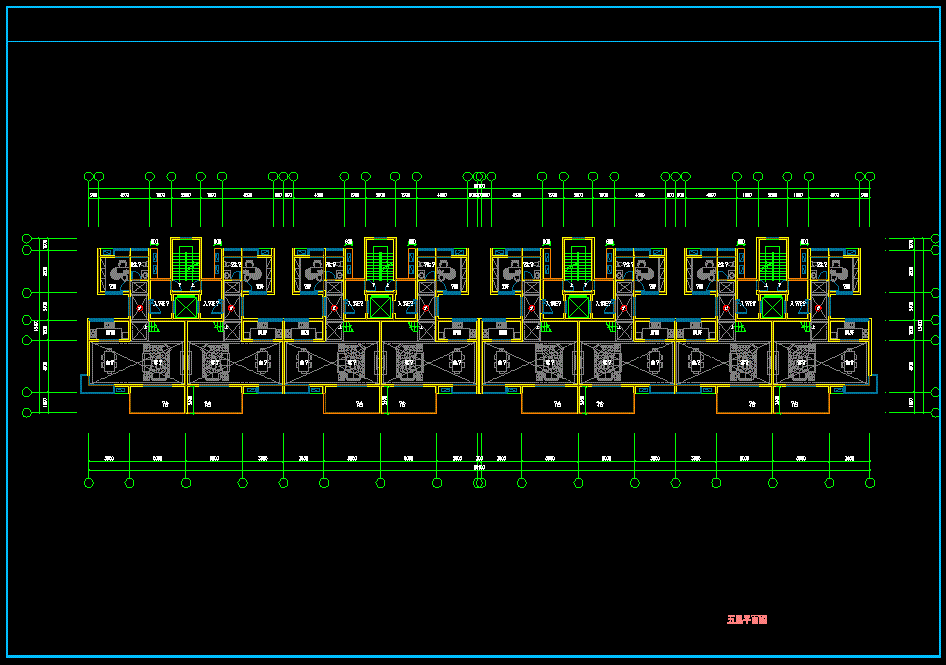Select the rightmost red circular fixture symbol
946x665 pixels.
[817, 309]
